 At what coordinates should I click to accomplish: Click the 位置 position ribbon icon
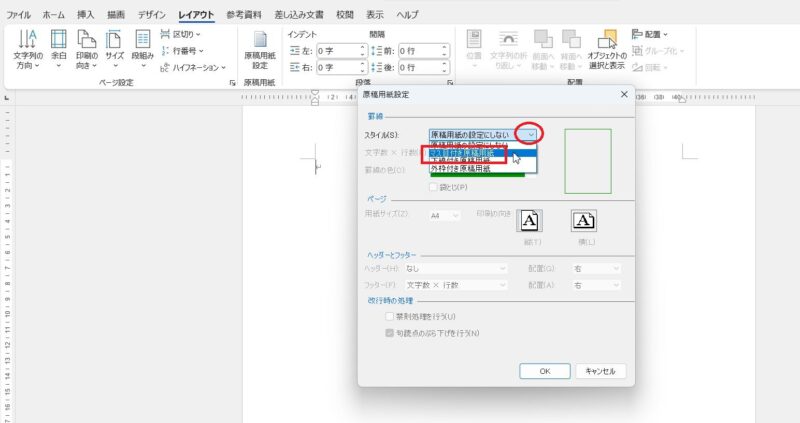474,49
